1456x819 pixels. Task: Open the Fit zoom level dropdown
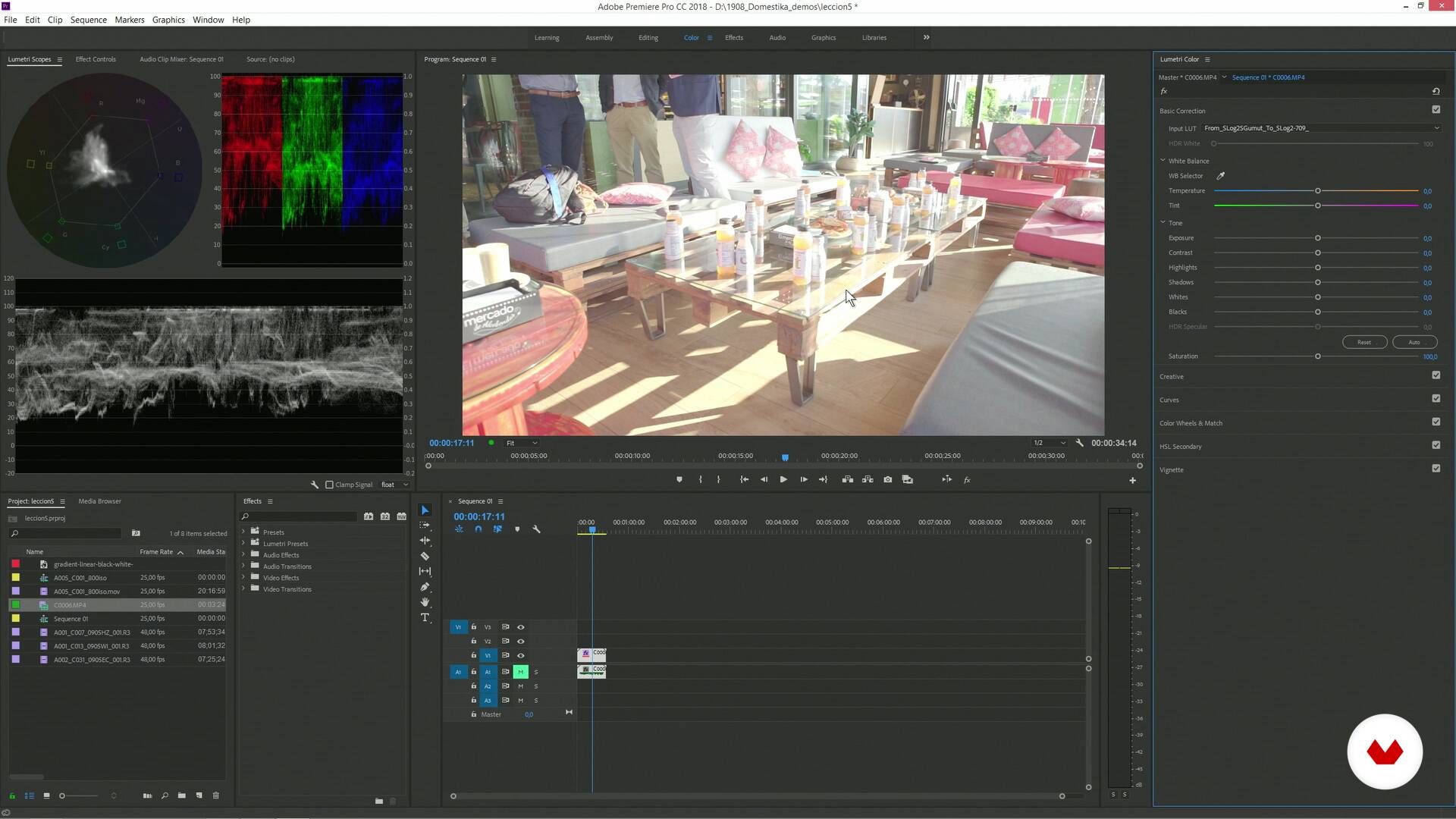tap(522, 443)
